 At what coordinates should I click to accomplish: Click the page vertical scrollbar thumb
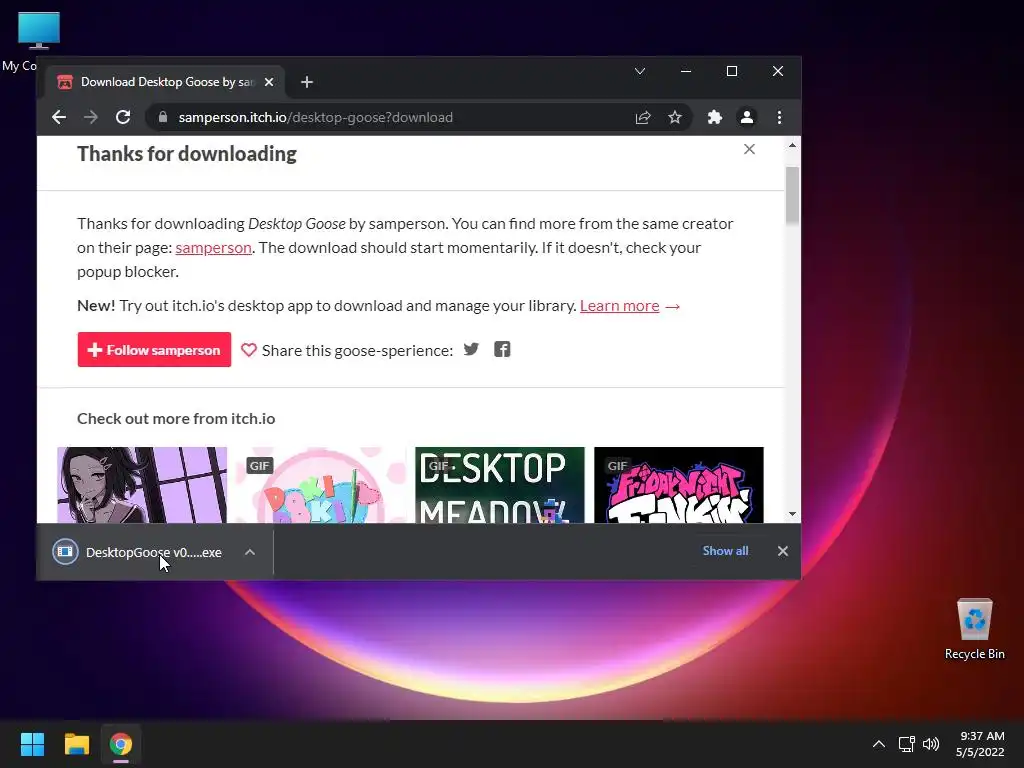point(792,195)
